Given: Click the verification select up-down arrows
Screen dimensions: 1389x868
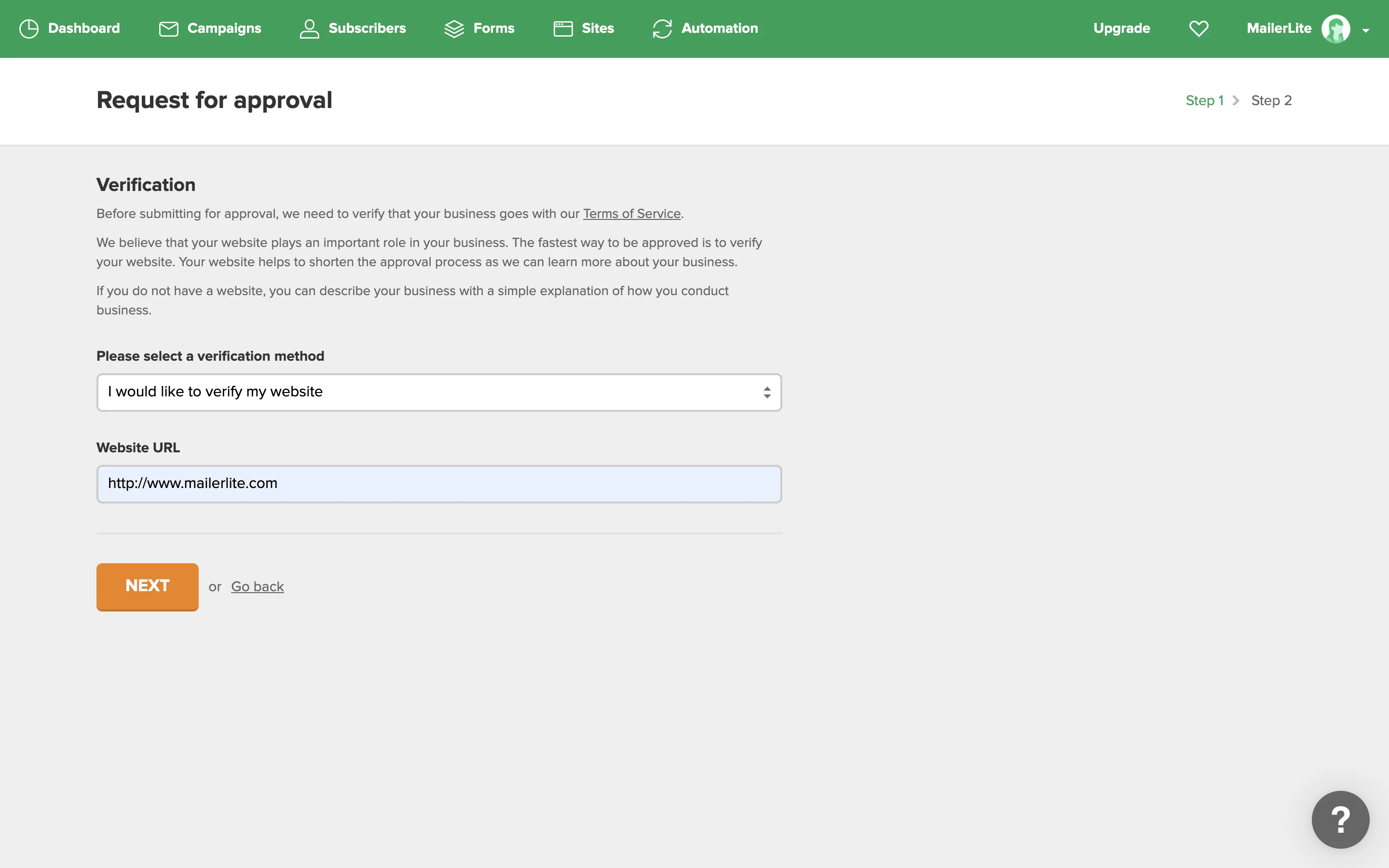Looking at the screenshot, I should tap(767, 392).
